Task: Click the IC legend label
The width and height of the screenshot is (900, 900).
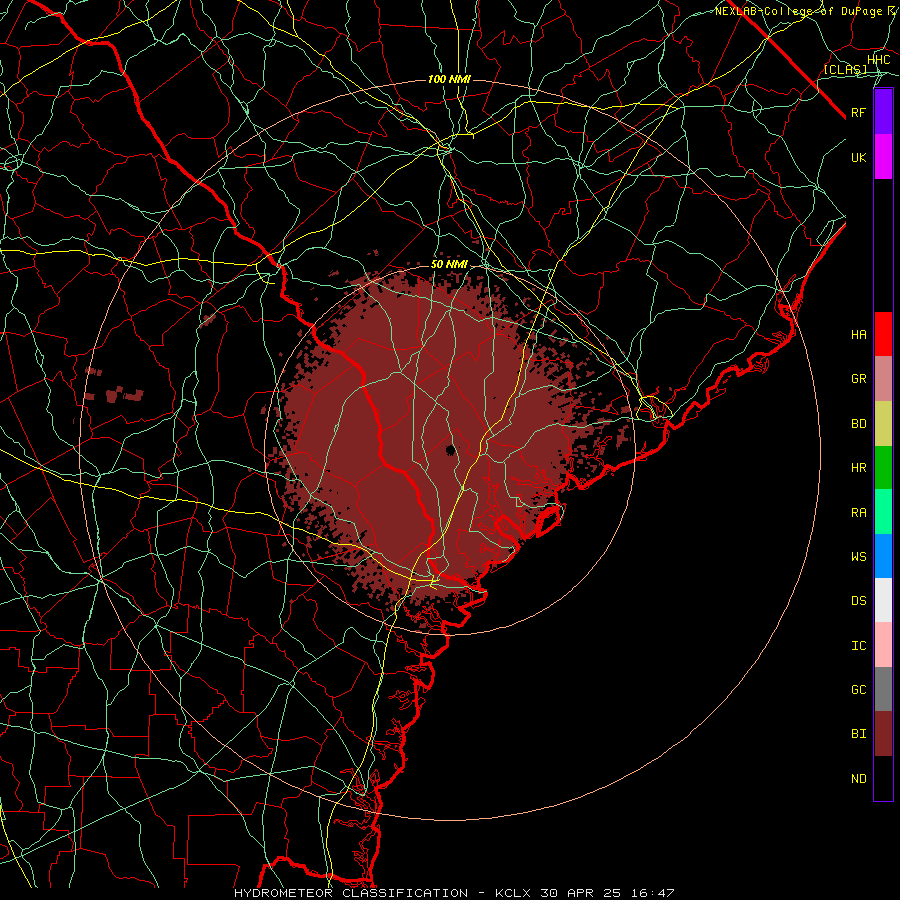Action: click(x=859, y=646)
